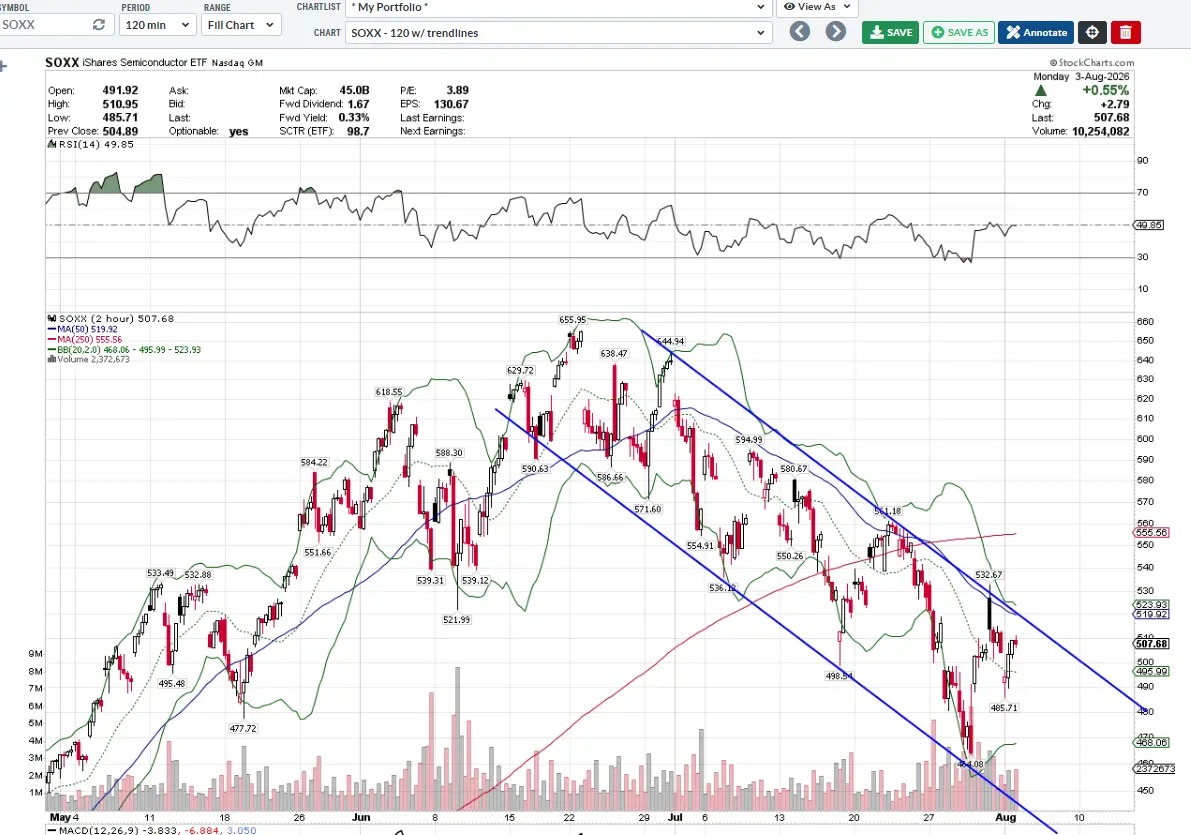Screen dimensions: 1191x835
Task: Click the blue Annotate button
Action: (1036, 32)
